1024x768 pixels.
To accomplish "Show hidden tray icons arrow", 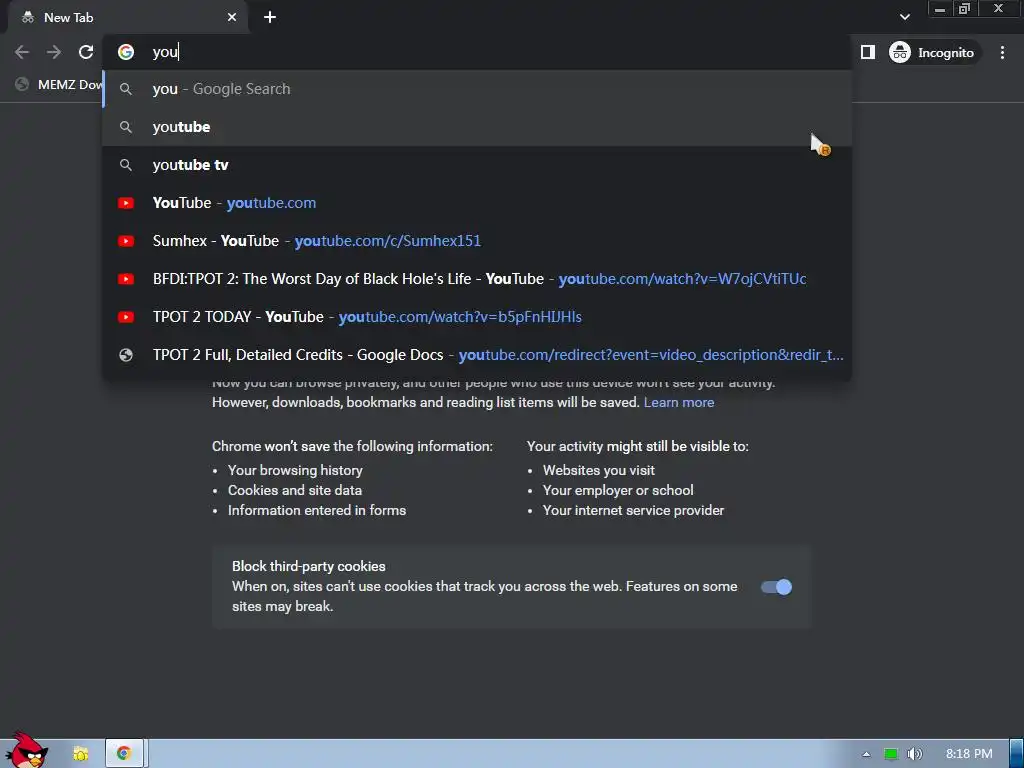I will click(866, 754).
